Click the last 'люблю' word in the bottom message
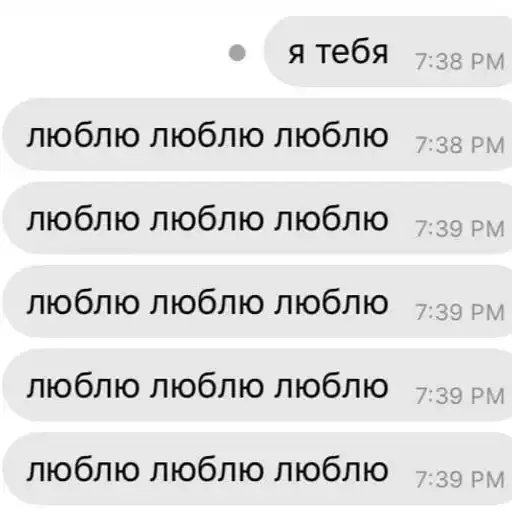The height and width of the screenshot is (512, 512). click(x=331, y=470)
